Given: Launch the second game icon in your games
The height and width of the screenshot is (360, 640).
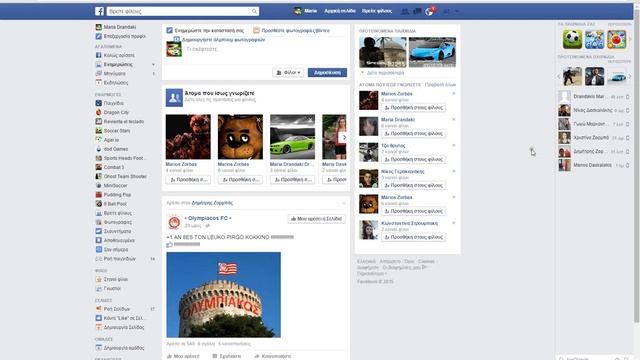Looking at the screenshot, I should tap(594, 40).
